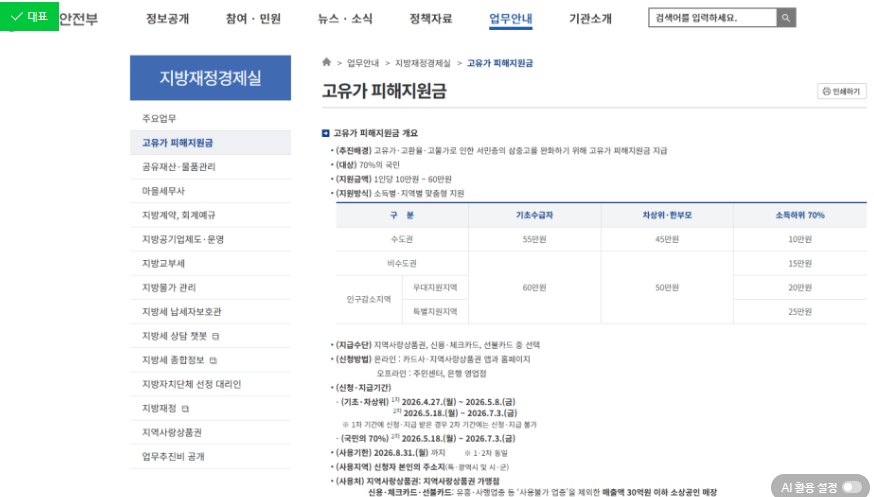This screenshot has width=874, height=497.
Task: Click the 50만원 table cell
Action: point(667,288)
